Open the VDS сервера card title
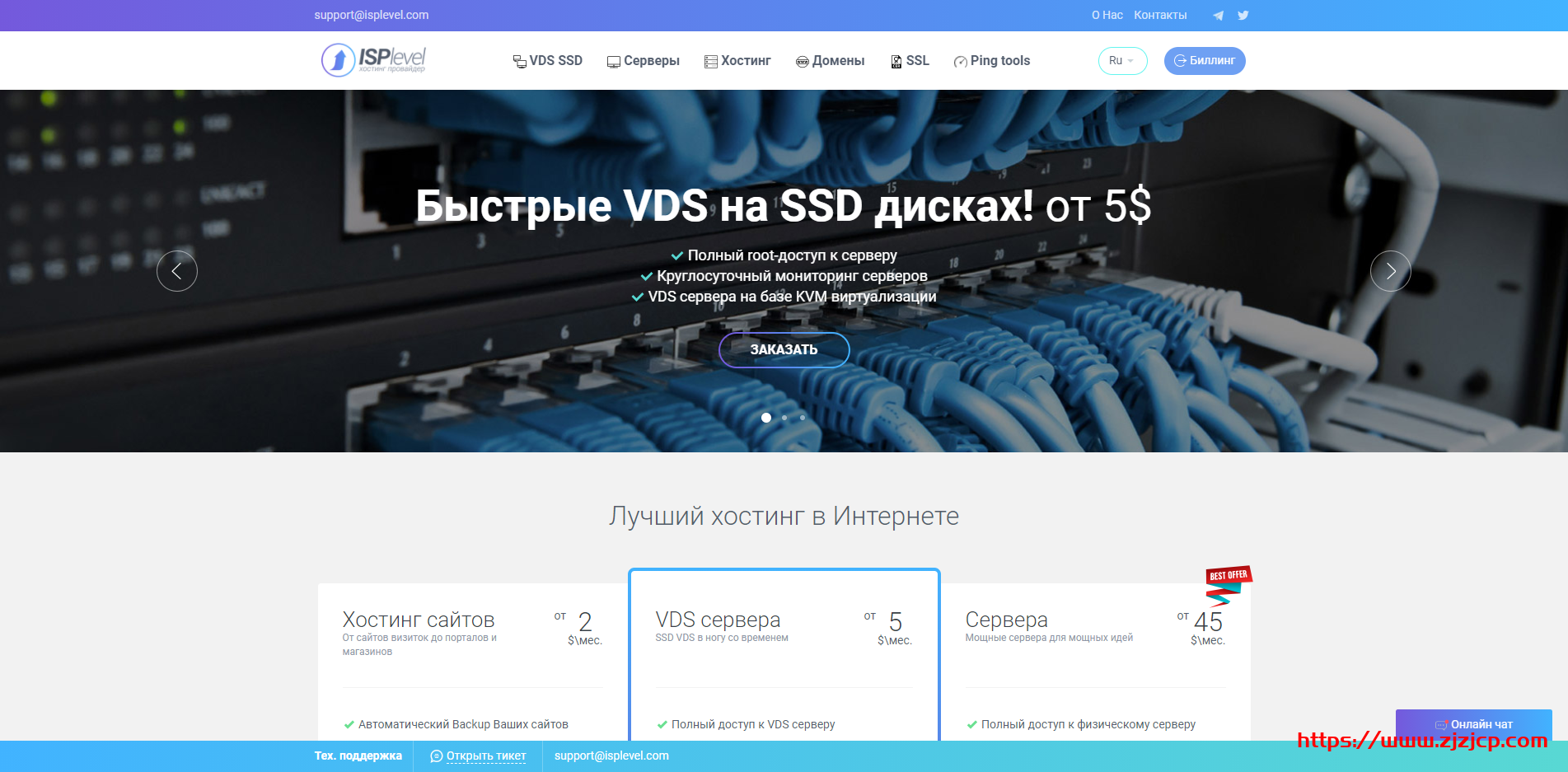 click(x=718, y=620)
